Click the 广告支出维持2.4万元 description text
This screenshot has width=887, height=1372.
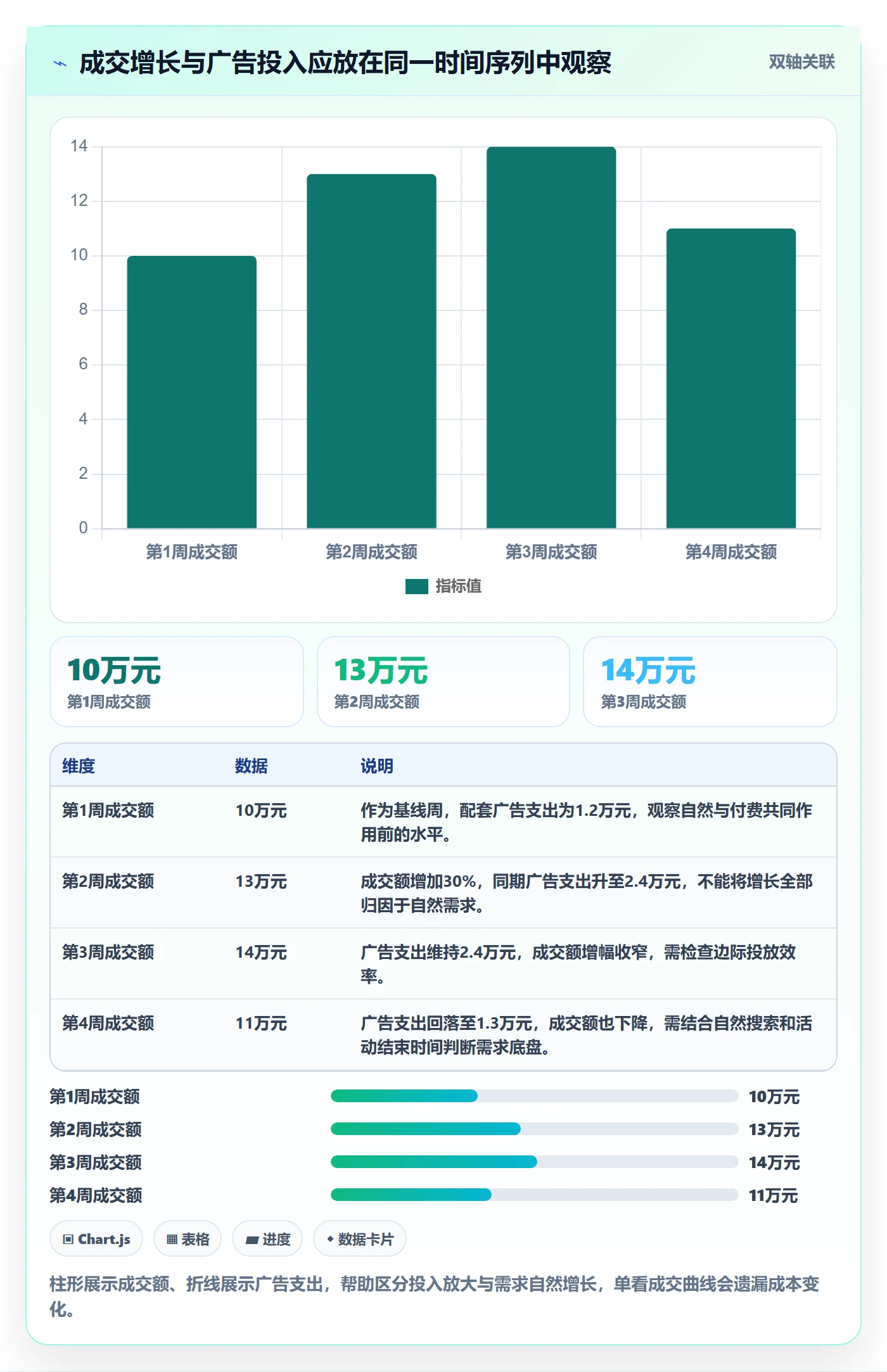pos(578,964)
